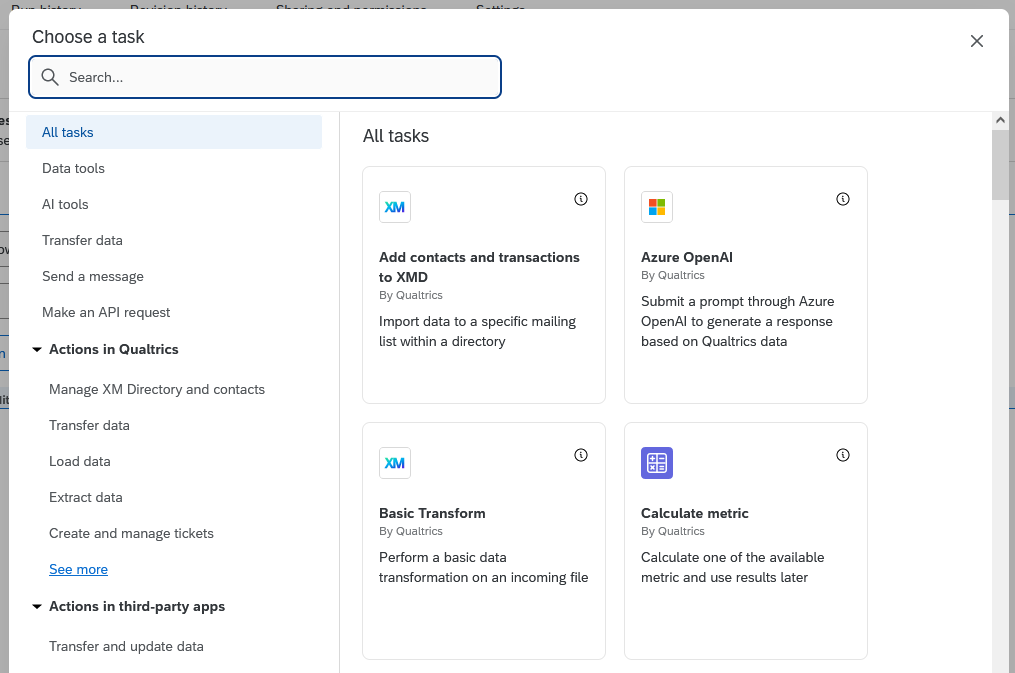Click the XM icon on Add contacts card
This screenshot has width=1015, height=673.
(x=395, y=207)
